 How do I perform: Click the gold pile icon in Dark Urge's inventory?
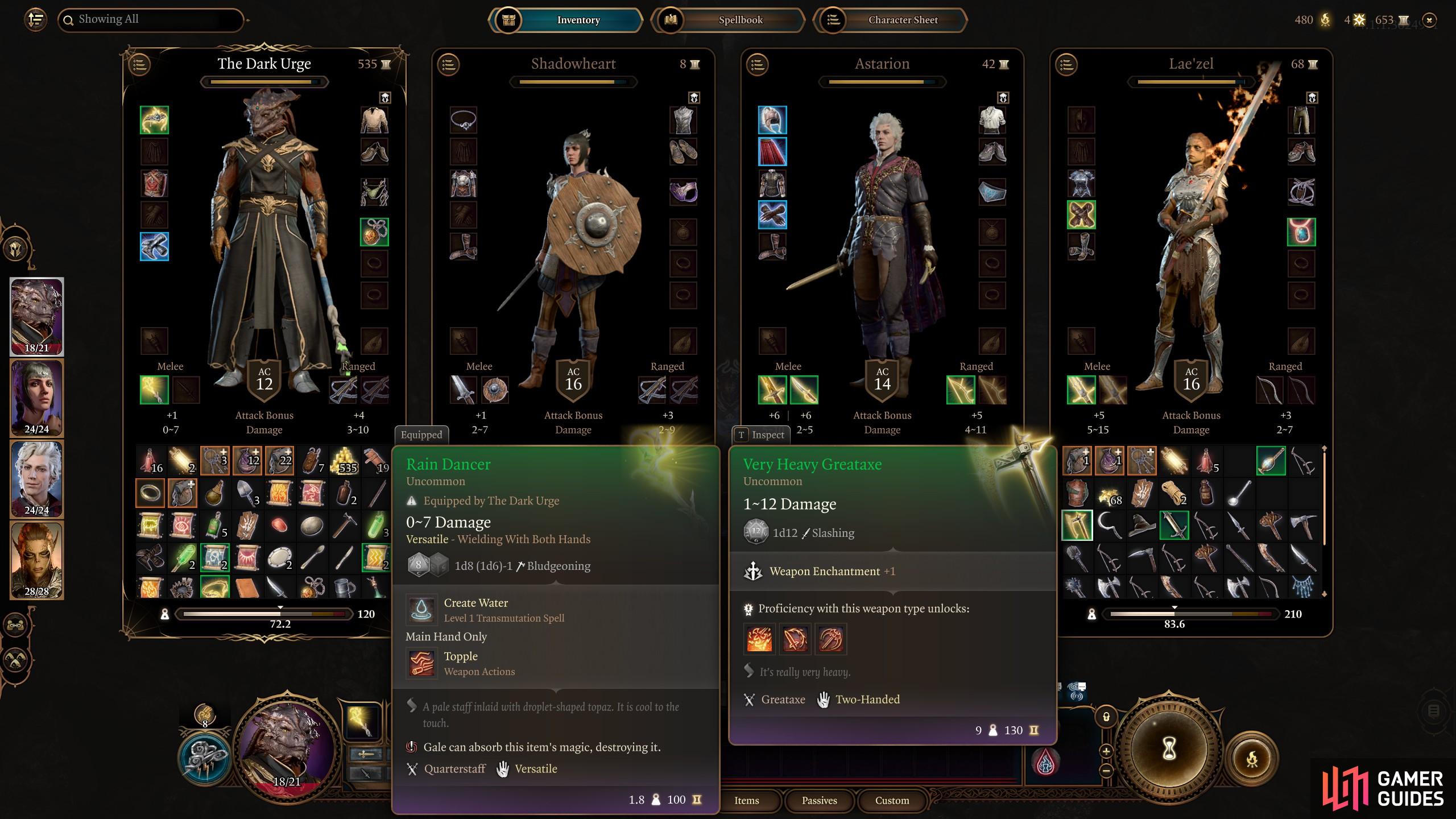[345, 461]
